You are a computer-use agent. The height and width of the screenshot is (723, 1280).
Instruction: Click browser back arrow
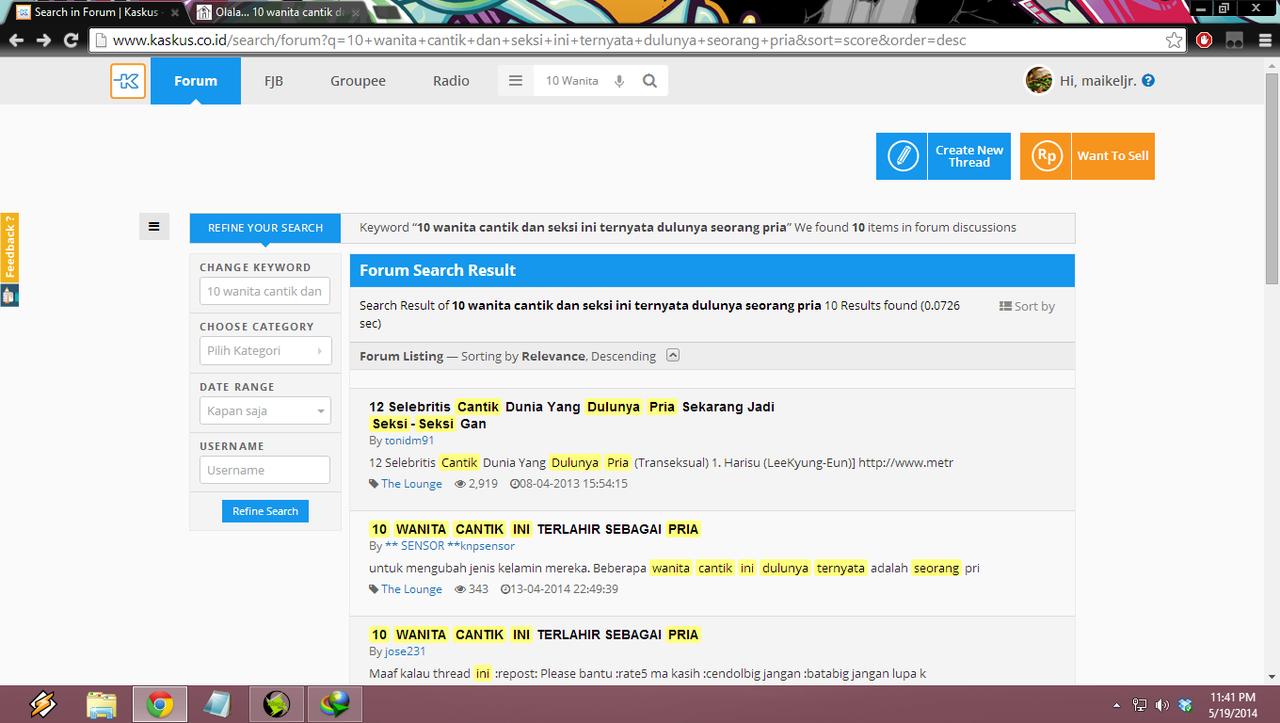[17, 40]
